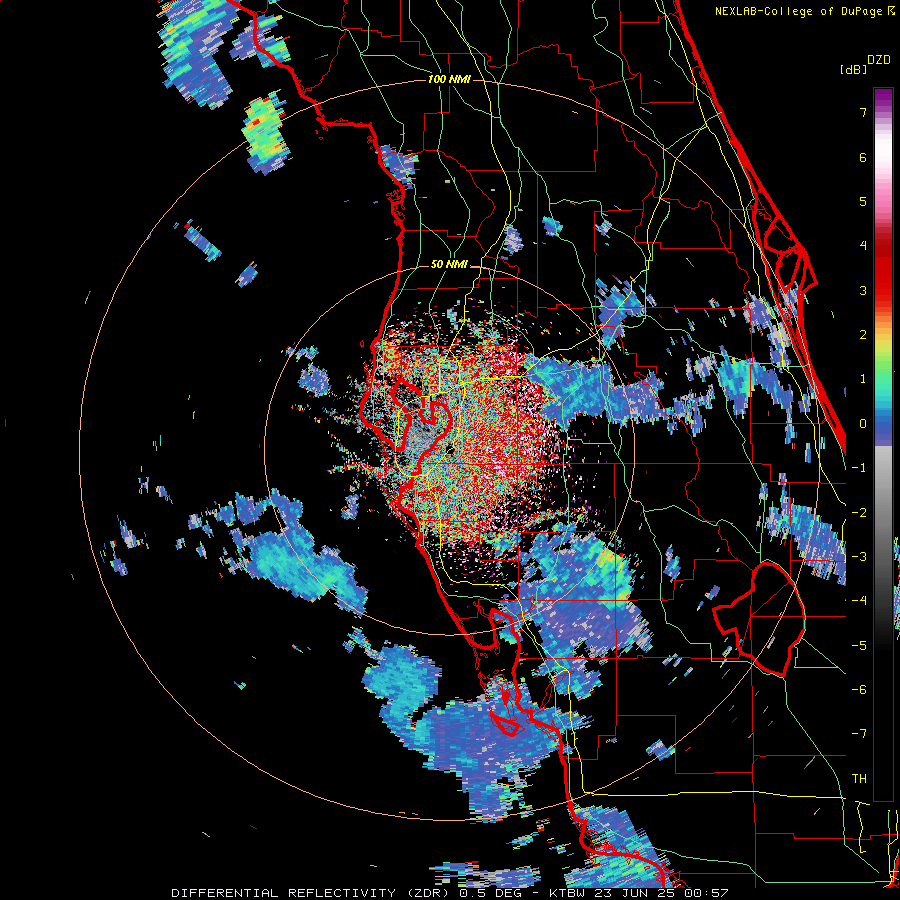Viewport: 900px width, 900px height.
Task: Click the -4 dB value on color scale
Action: pyautogui.click(x=859, y=600)
